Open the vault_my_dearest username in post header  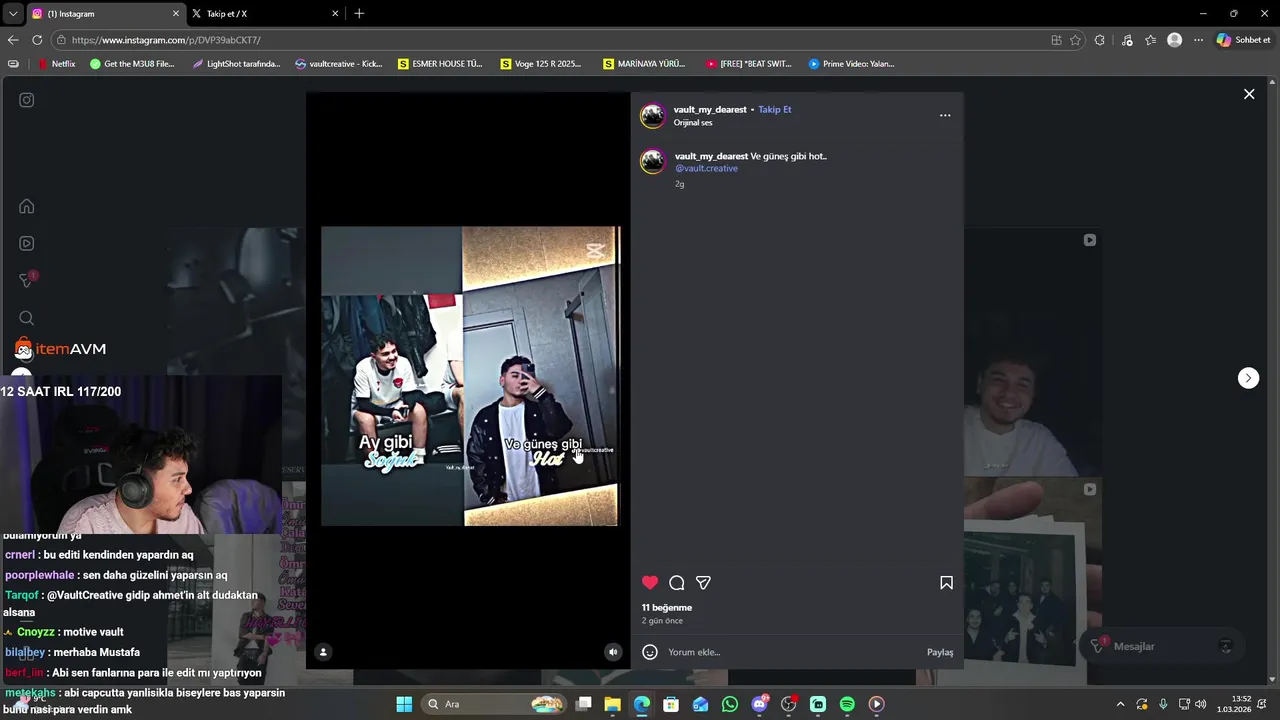coord(710,110)
